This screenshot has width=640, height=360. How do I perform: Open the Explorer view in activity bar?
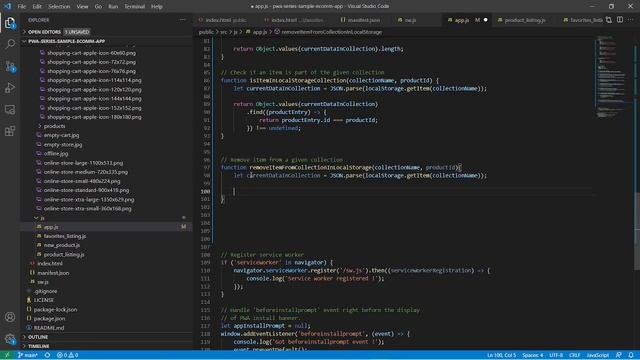point(10,22)
